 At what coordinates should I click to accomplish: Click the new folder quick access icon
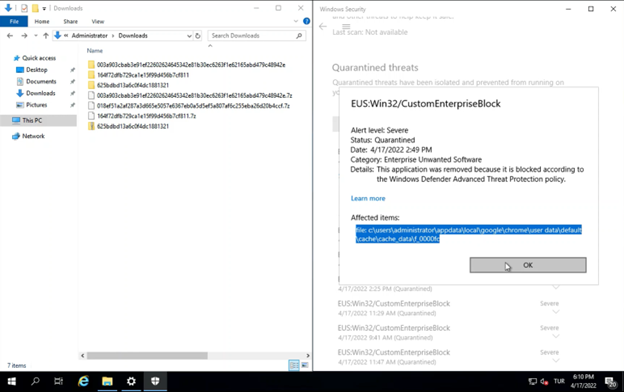coord(35,8)
